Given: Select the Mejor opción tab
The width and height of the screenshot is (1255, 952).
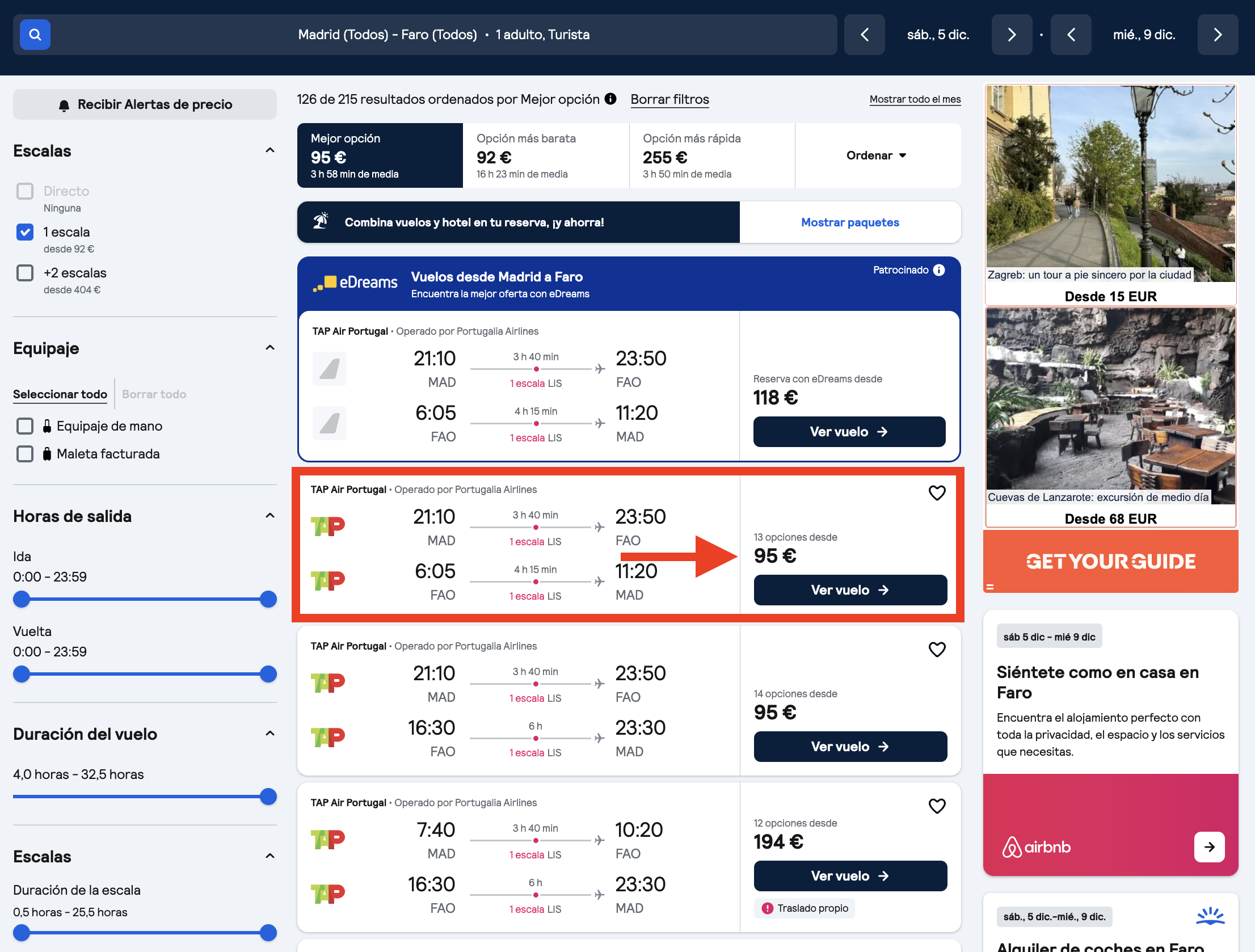Looking at the screenshot, I should click(380, 155).
